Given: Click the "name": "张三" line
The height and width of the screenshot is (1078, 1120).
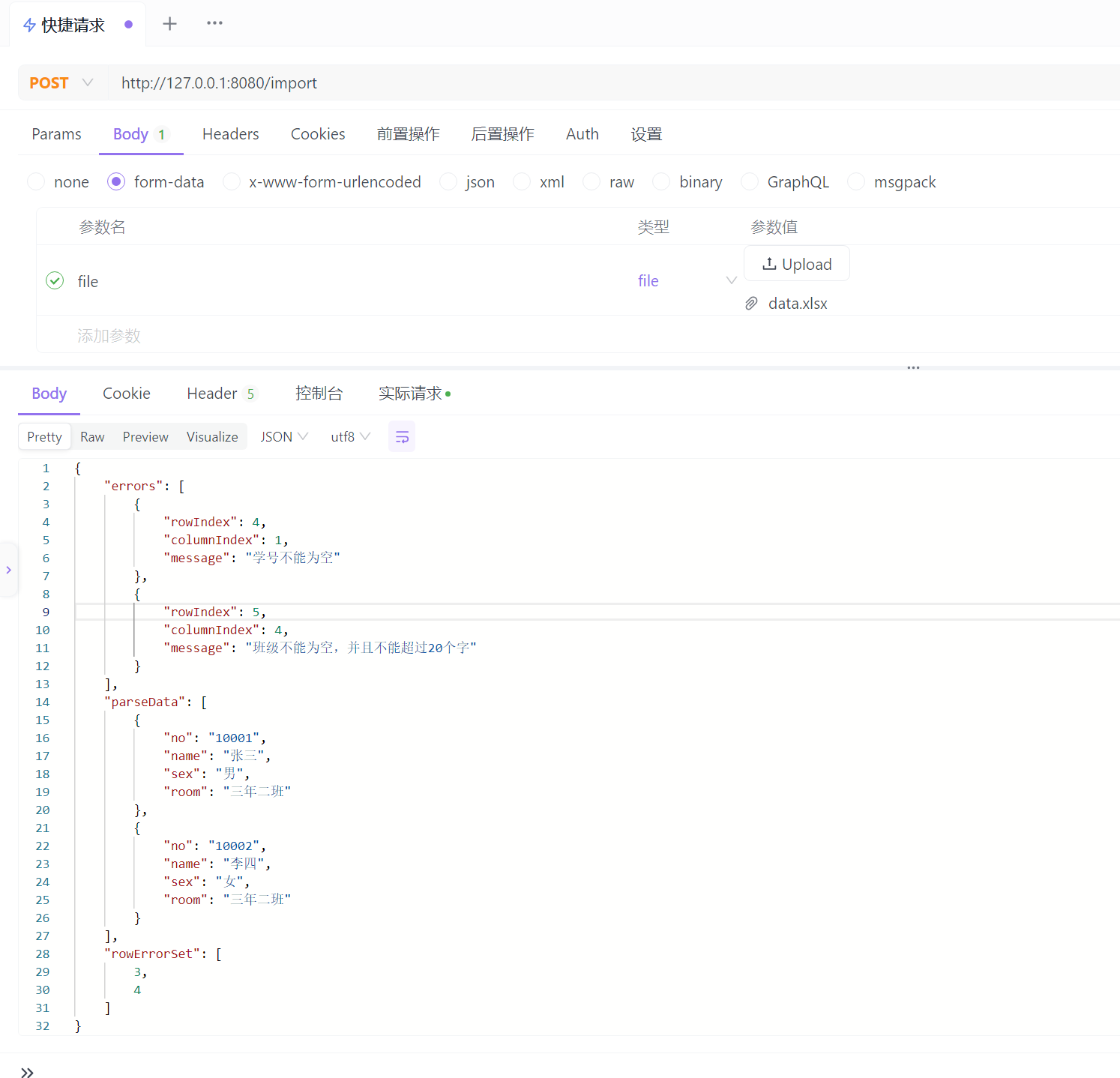Looking at the screenshot, I should [x=217, y=756].
